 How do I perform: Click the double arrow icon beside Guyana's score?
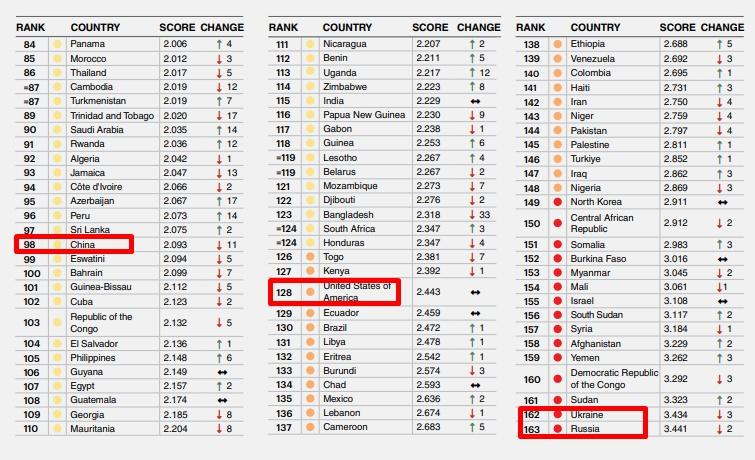pos(221,372)
